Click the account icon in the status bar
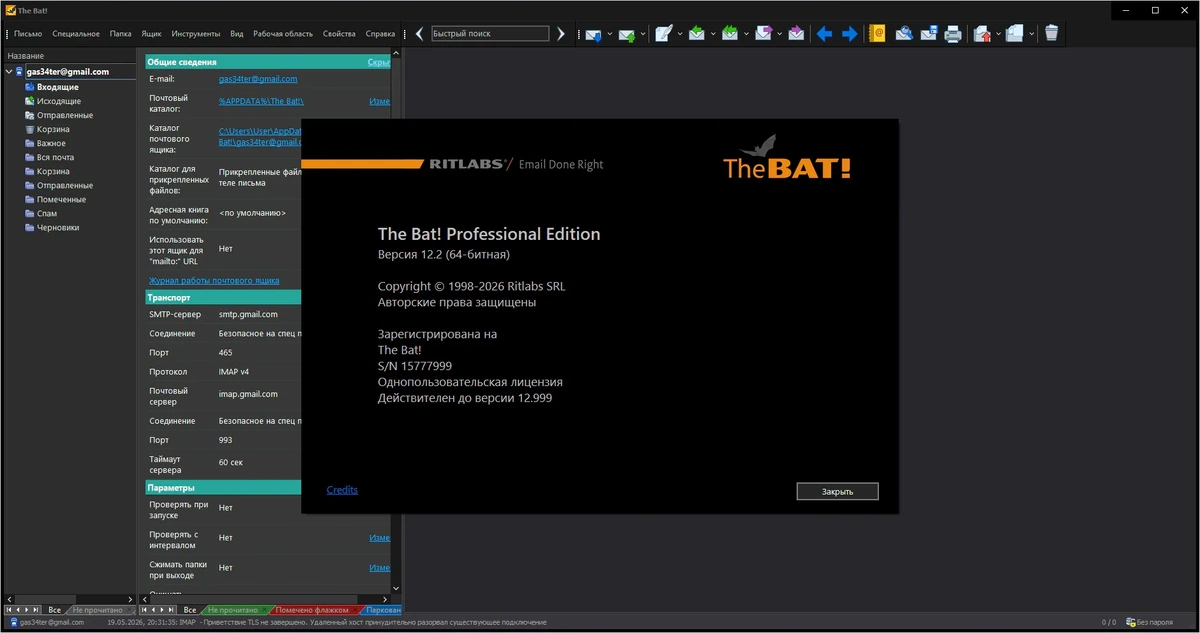This screenshot has width=1200, height=633. [x=12, y=622]
